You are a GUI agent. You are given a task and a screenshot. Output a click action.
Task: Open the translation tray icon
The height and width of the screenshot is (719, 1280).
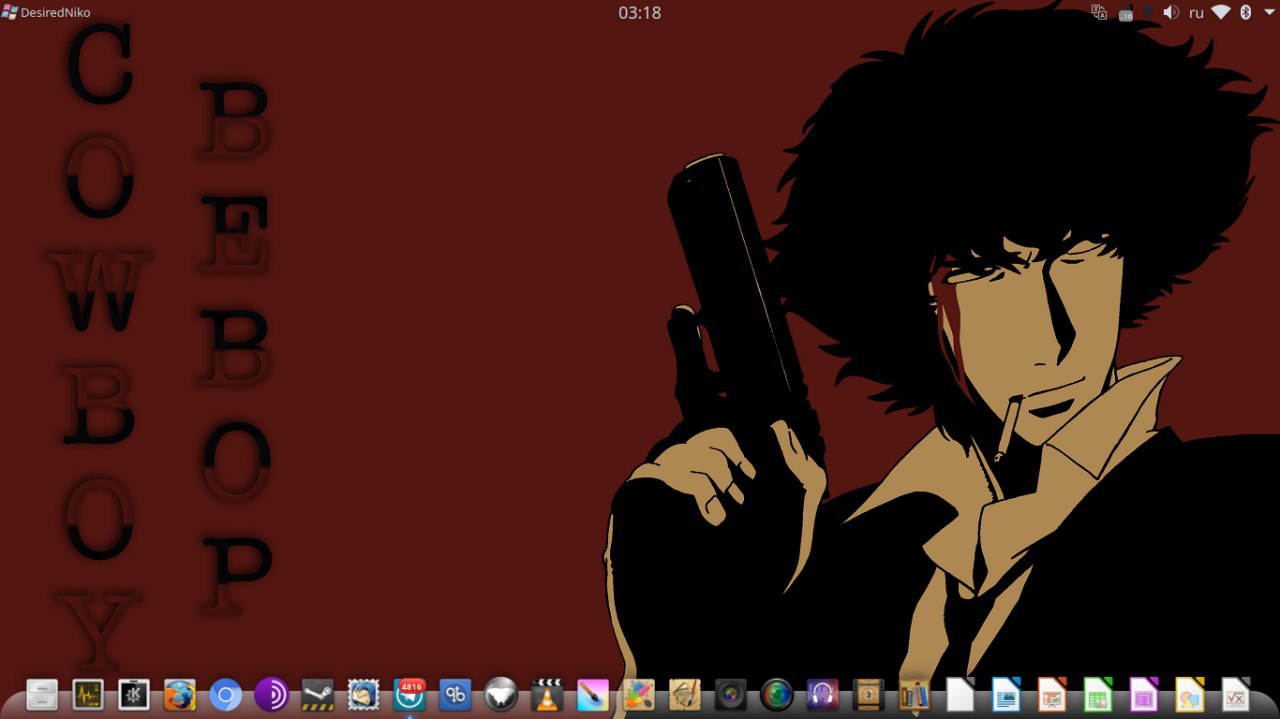[1099, 12]
